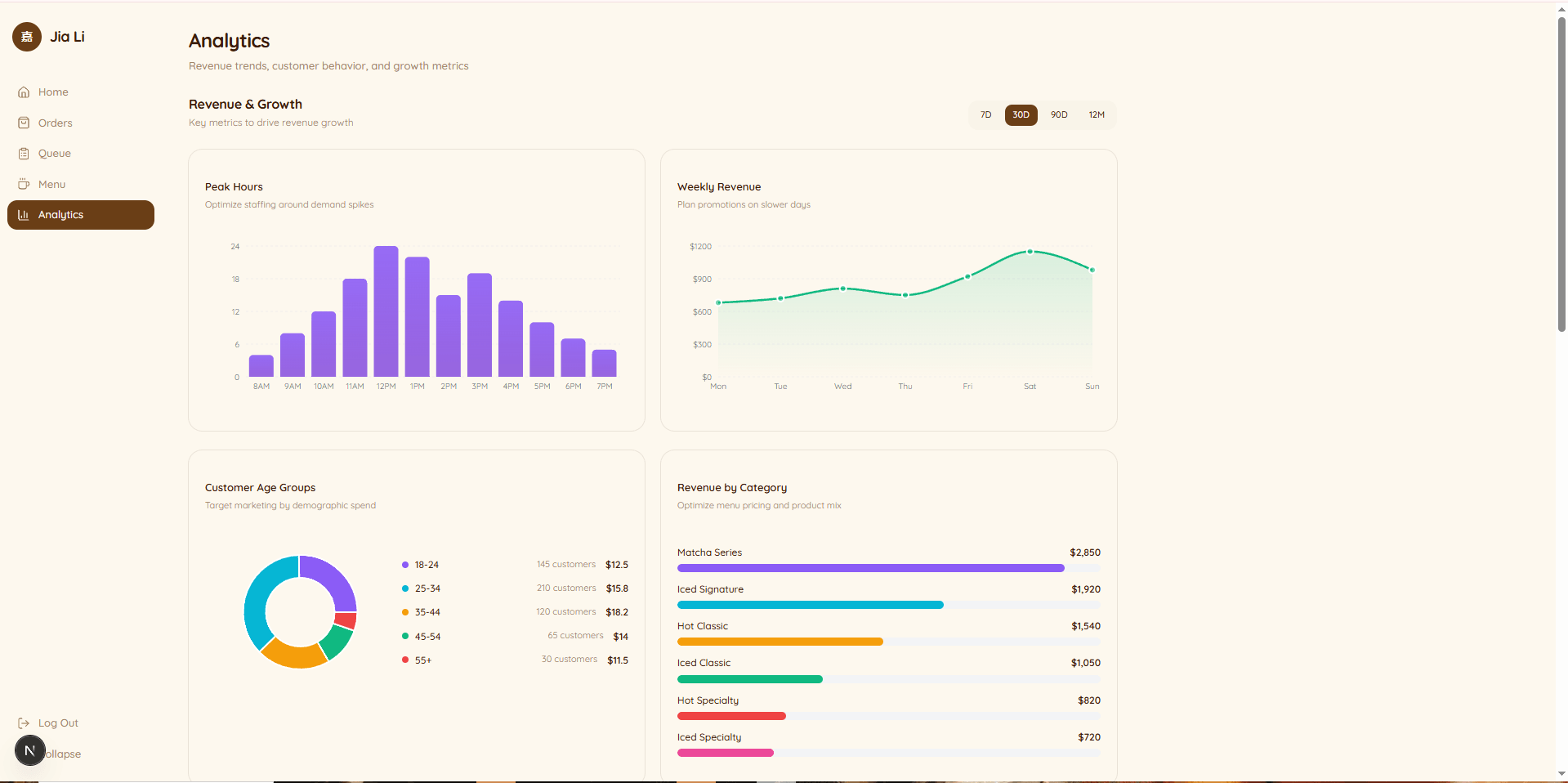Open the Queue section
1568x783 pixels.
[81, 154]
